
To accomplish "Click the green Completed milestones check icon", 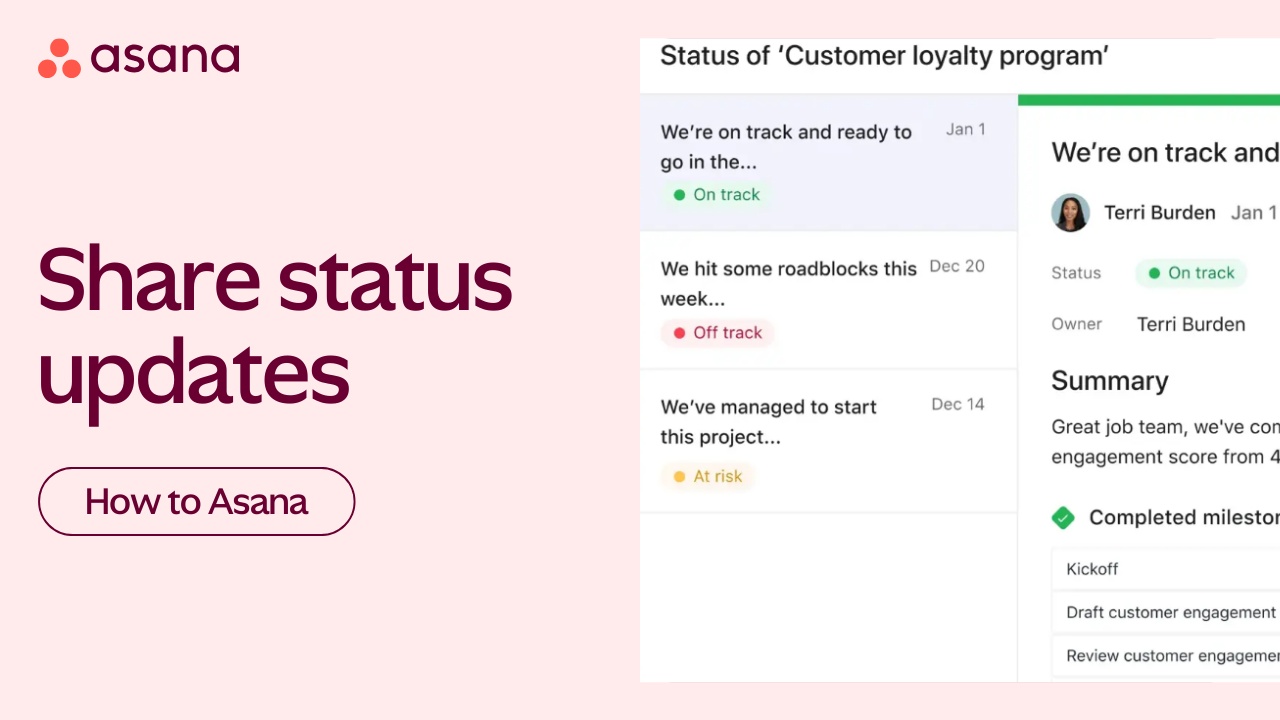I will [x=1063, y=517].
